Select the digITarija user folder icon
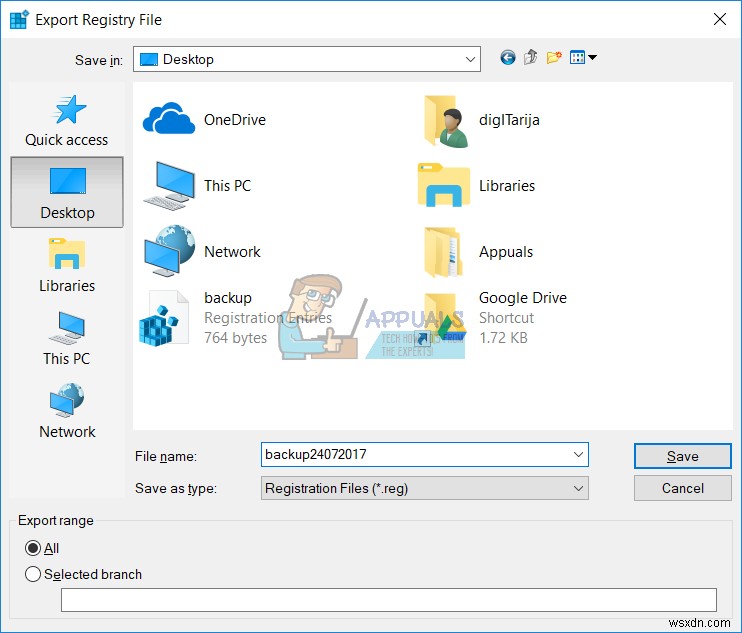The width and height of the screenshot is (742, 633). (445, 121)
